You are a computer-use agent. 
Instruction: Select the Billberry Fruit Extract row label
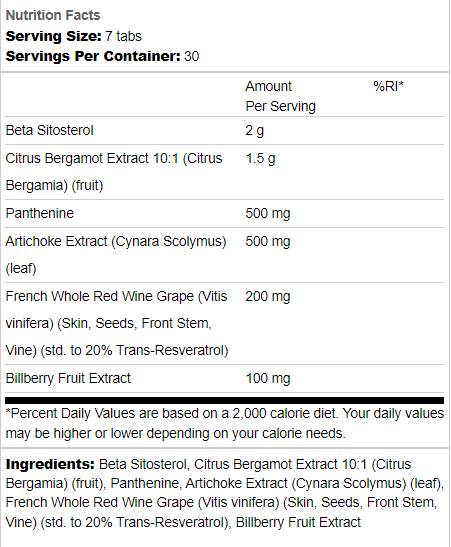click(68, 378)
